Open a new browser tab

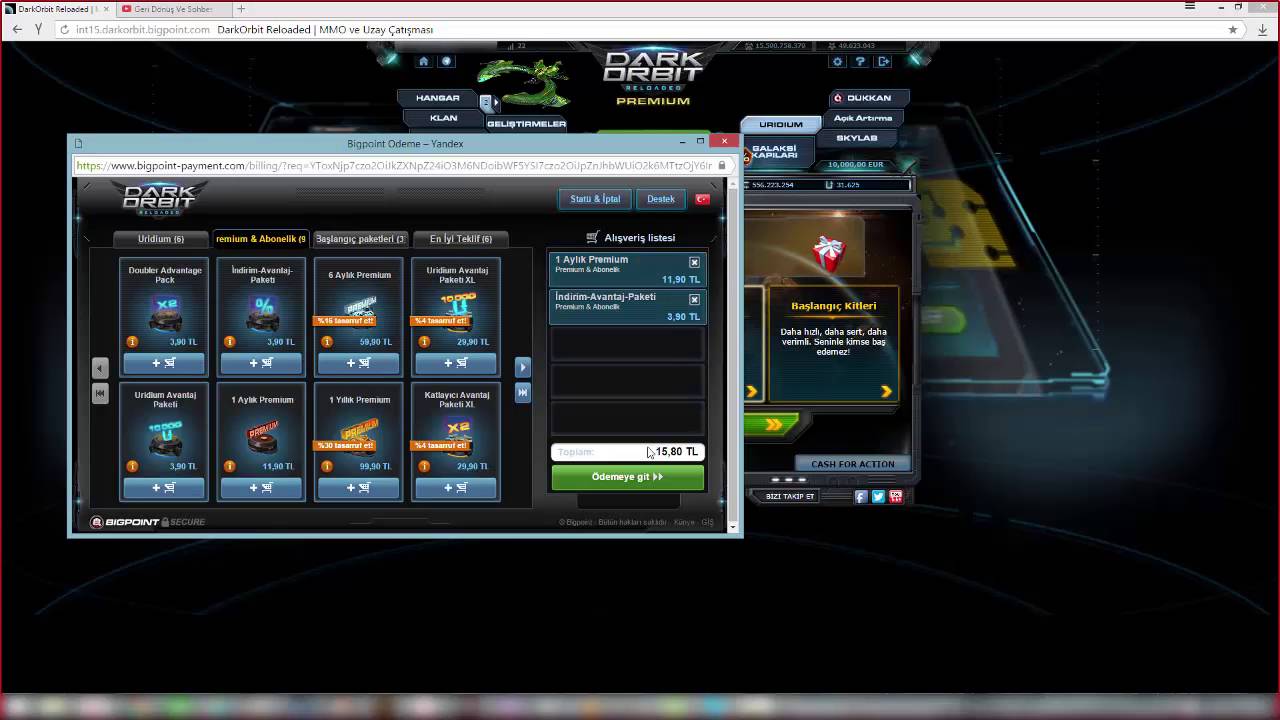point(241,9)
